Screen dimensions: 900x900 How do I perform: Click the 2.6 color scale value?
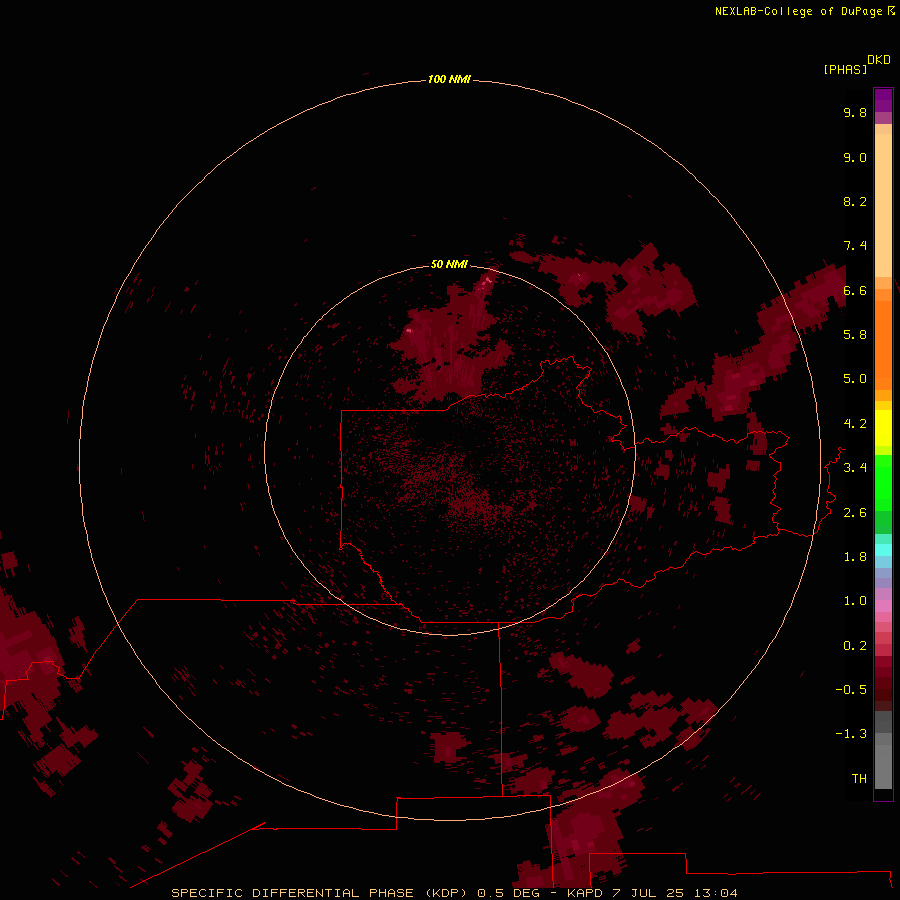pyautogui.click(x=855, y=513)
